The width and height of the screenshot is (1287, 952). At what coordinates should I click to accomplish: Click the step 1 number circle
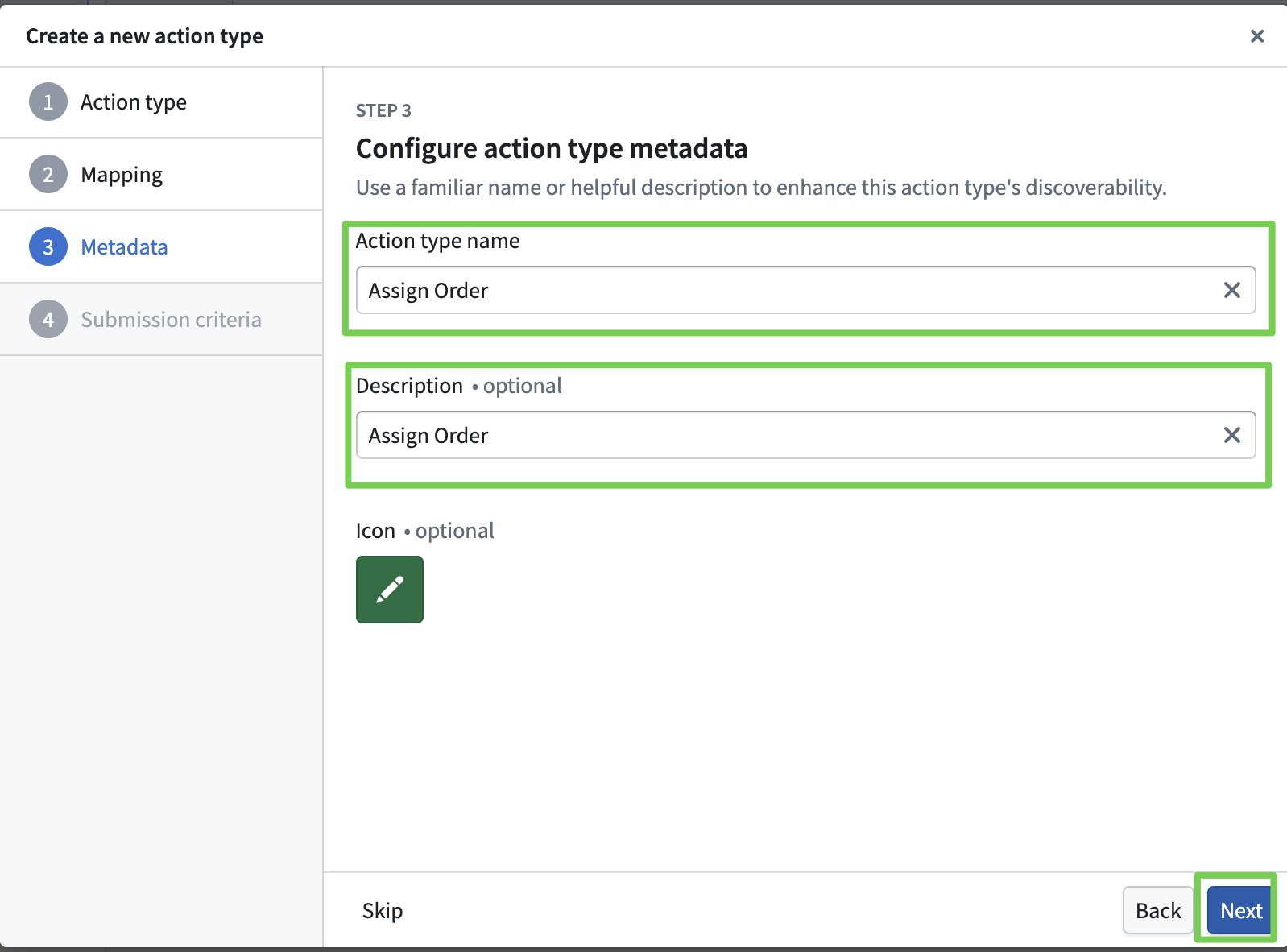pyautogui.click(x=48, y=102)
